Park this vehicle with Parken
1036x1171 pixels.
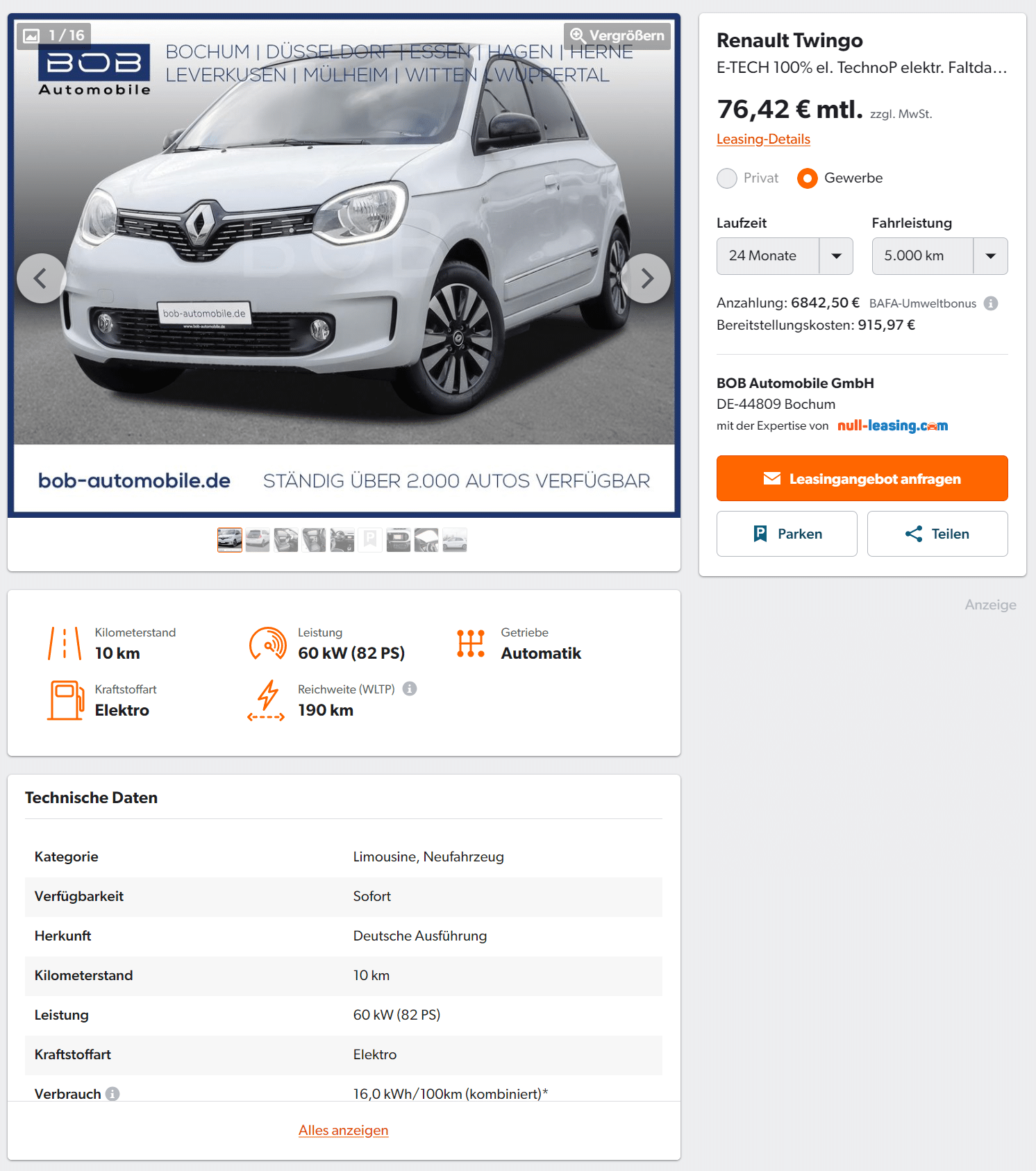[x=787, y=534]
